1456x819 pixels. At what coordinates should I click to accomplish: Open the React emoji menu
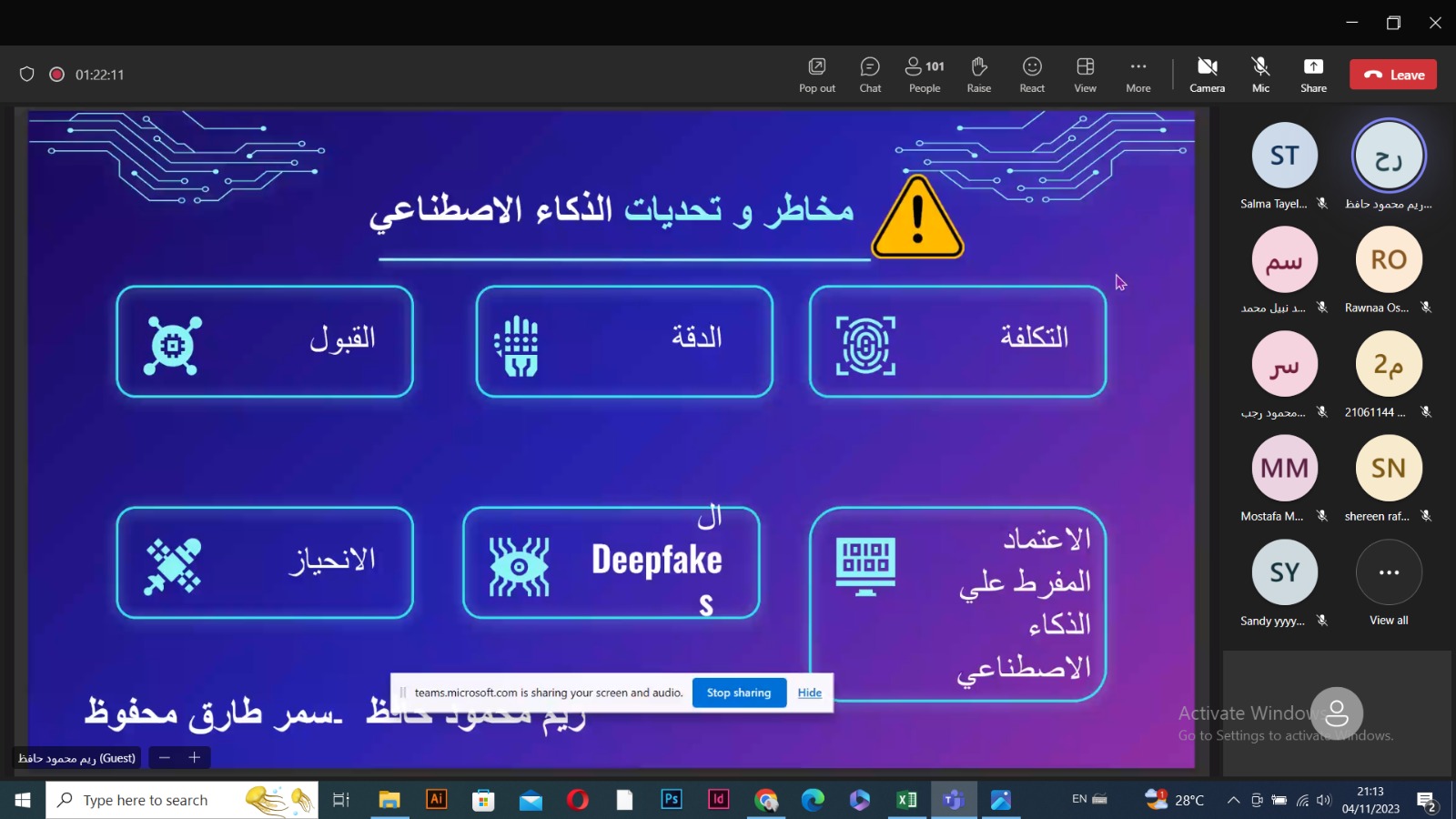(1032, 75)
